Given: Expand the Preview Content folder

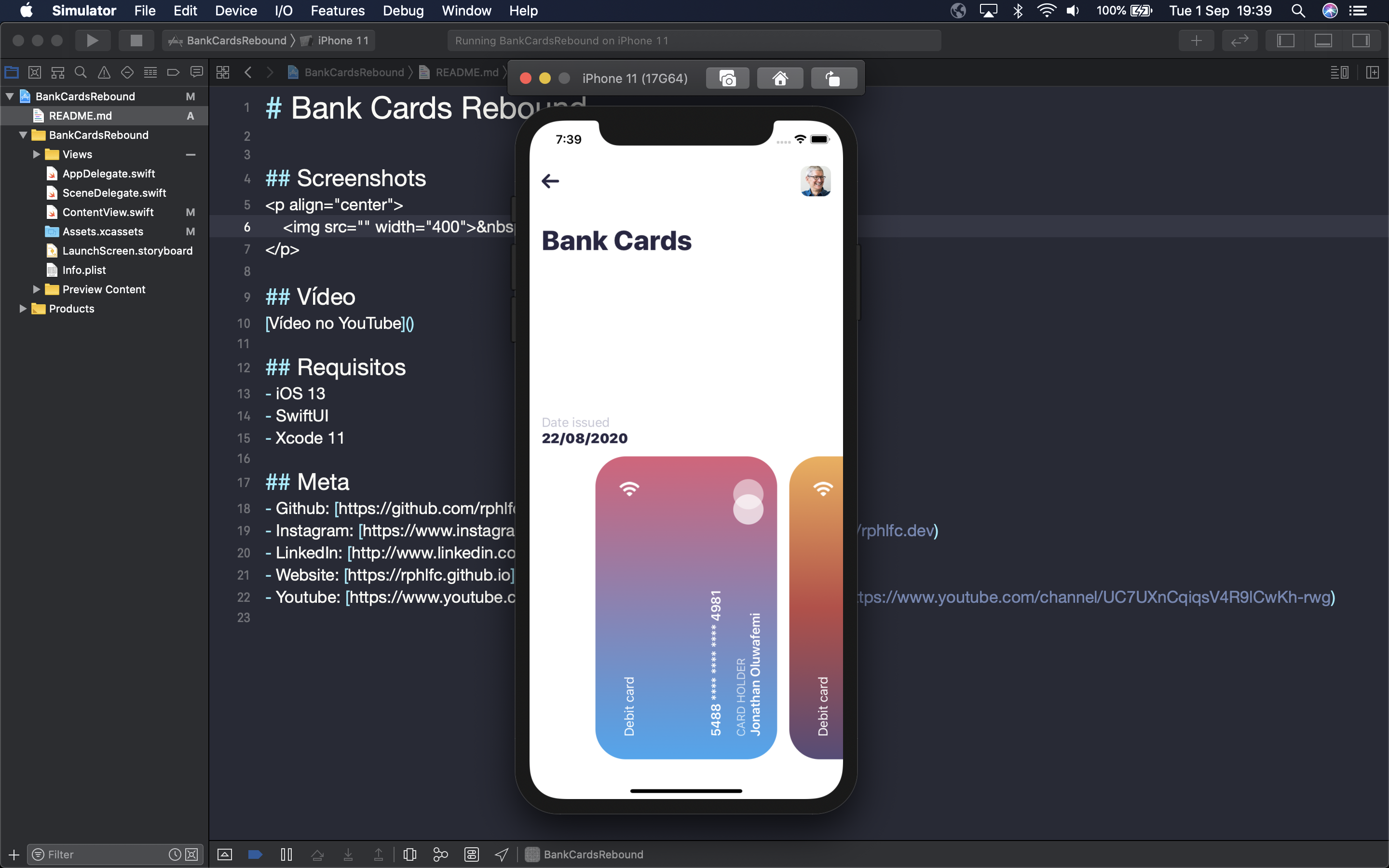Looking at the screenshot, I should pos(36,289).
